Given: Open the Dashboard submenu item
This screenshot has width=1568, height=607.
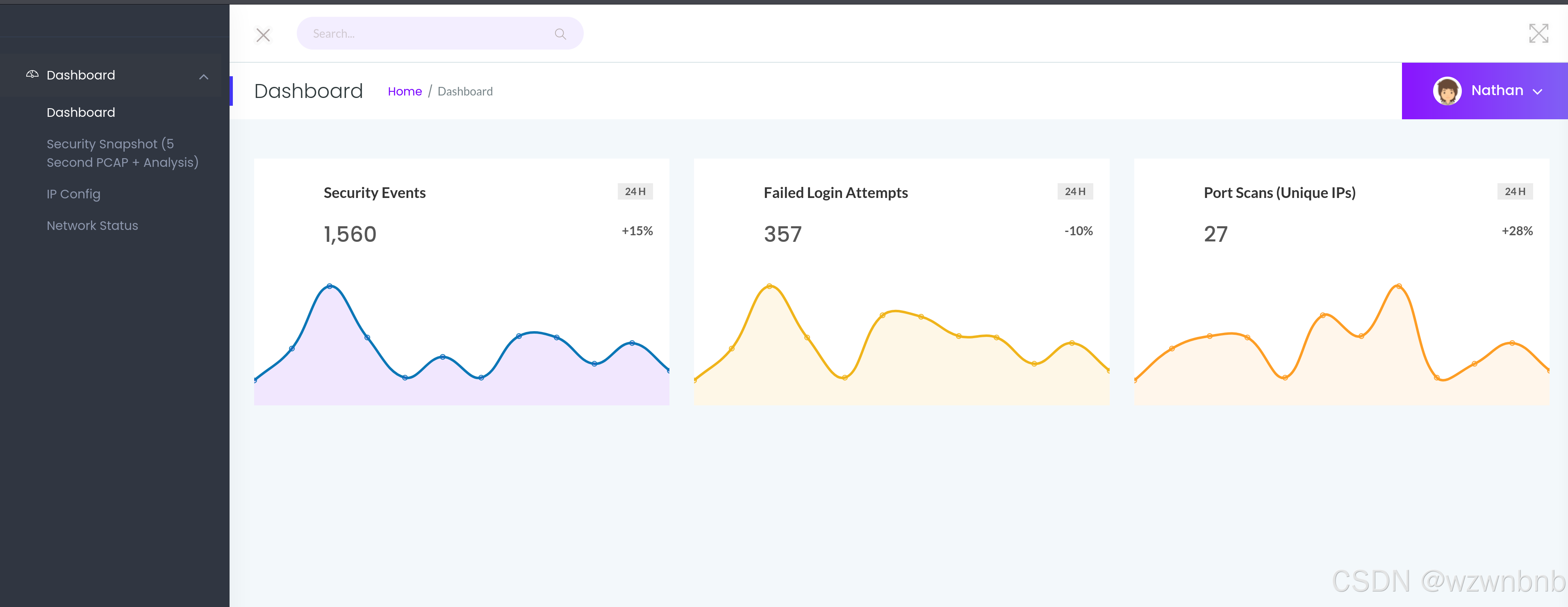Looking at the screenshot, I should coord(81,113).
